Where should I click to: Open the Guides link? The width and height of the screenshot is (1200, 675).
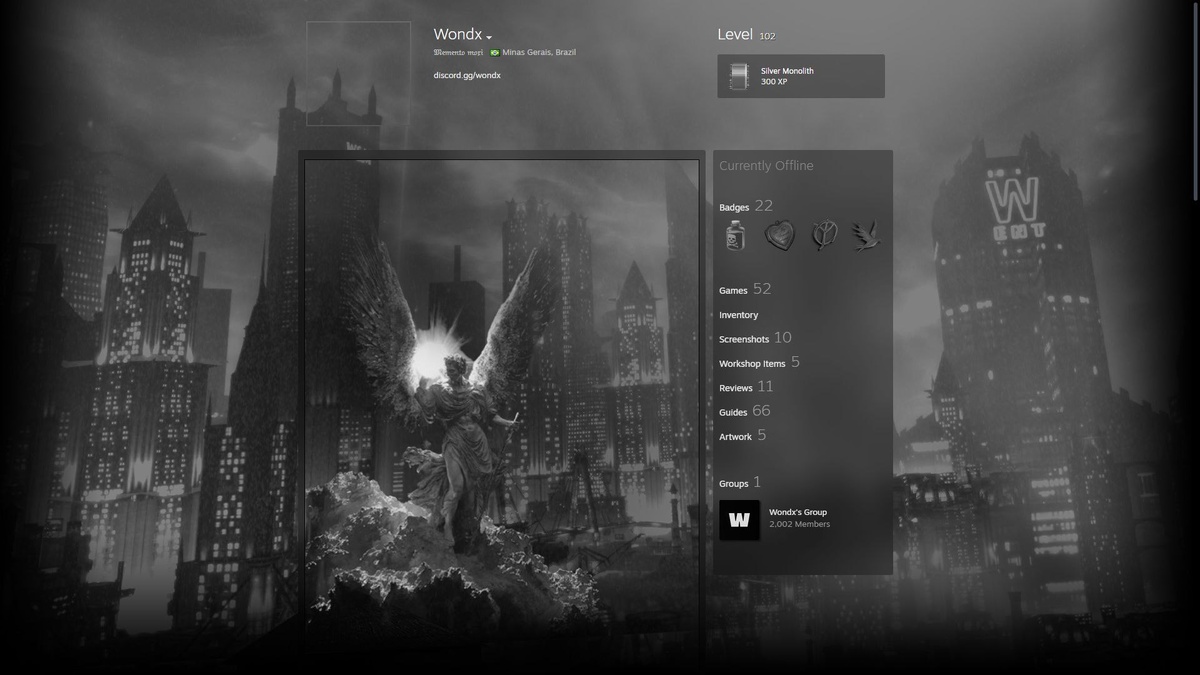point(745,411)
